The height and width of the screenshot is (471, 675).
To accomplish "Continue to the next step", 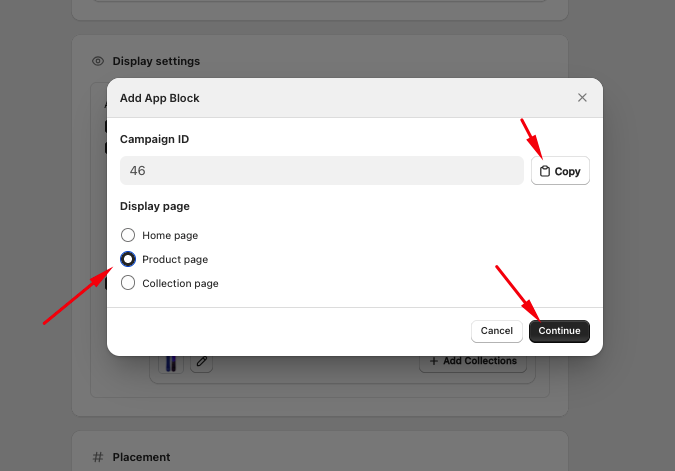I will 559,331.
